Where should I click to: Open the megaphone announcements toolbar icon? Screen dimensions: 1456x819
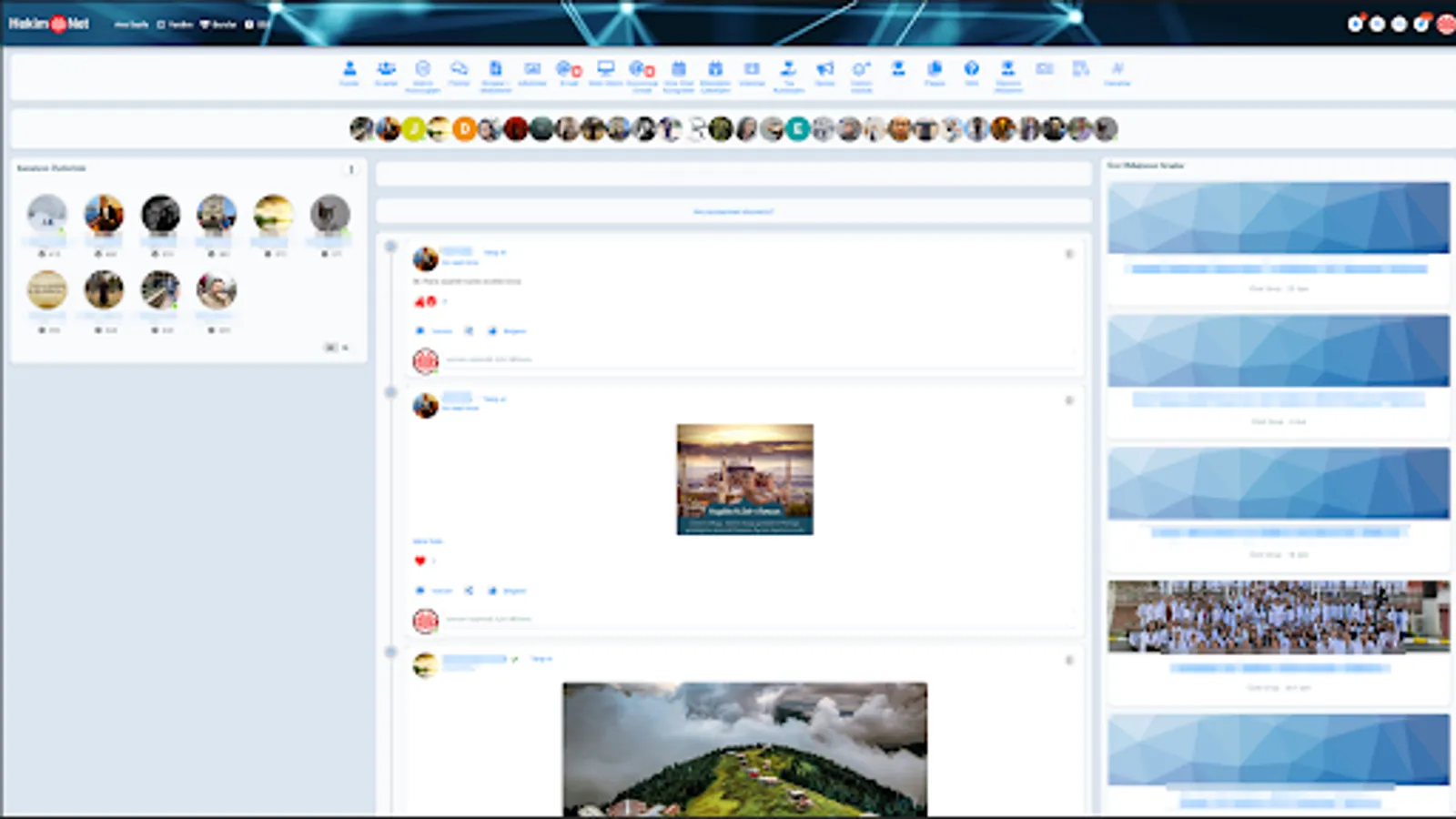click(825, 68)
